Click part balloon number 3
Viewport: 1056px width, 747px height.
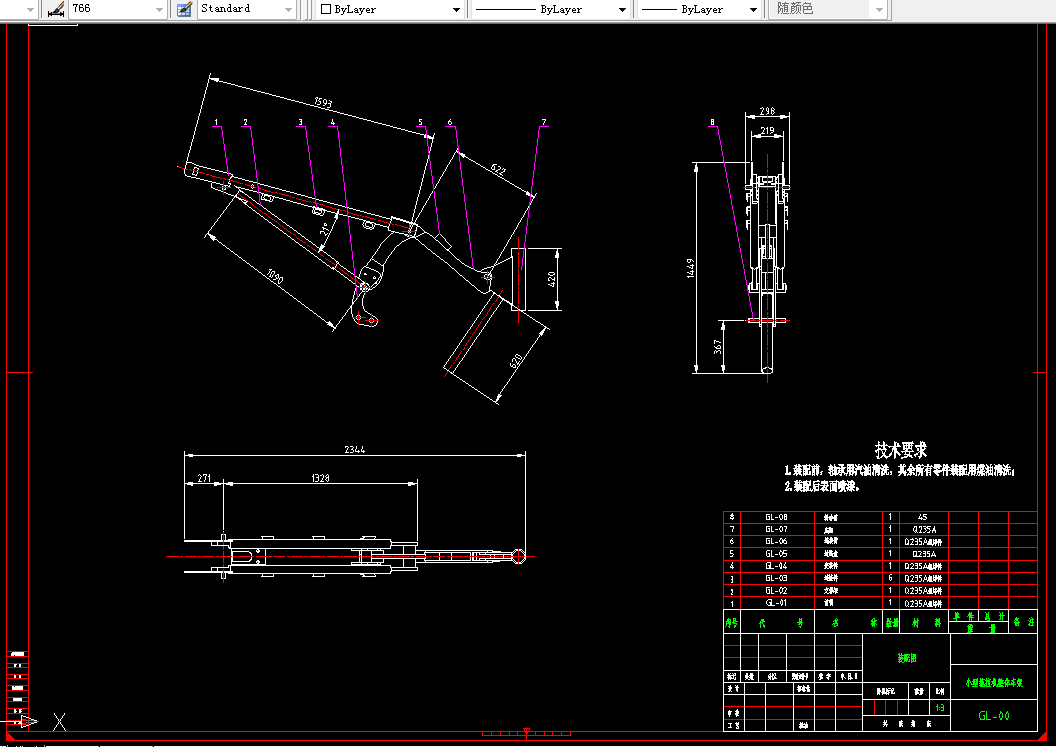click(x=300, y=123)
